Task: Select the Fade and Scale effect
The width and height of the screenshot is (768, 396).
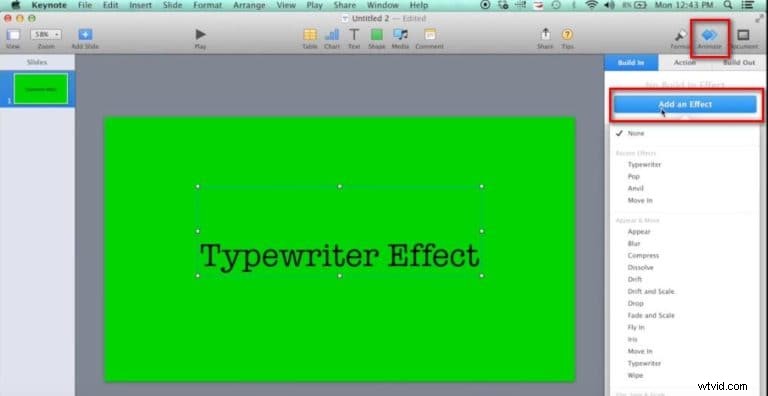Action: tap(651, 316)
